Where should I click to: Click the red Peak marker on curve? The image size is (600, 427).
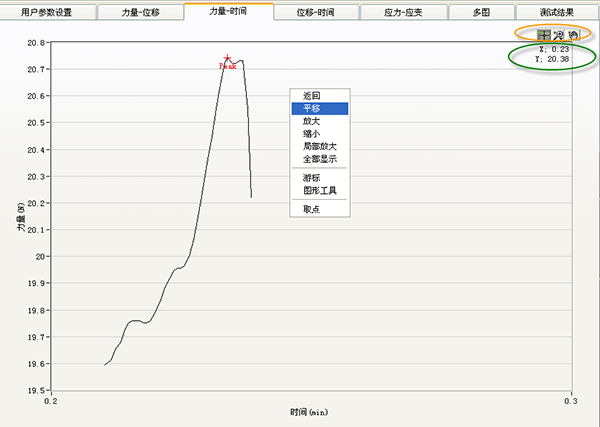[x=228, y=59]
